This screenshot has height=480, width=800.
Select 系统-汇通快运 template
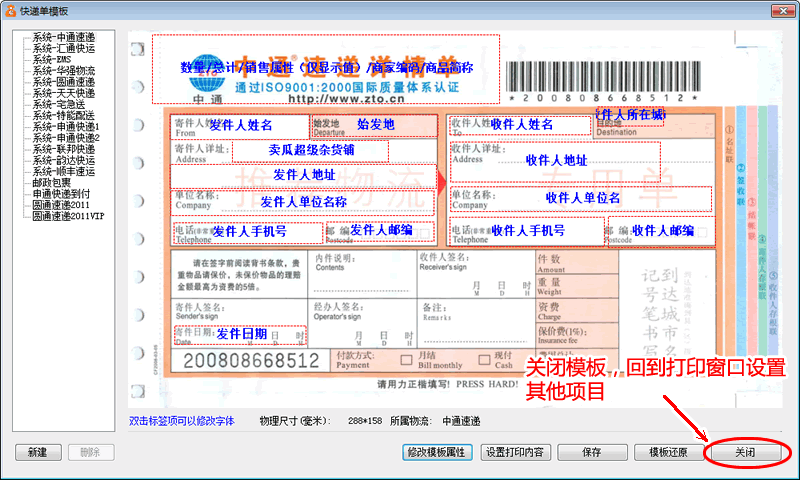[63, 48]
